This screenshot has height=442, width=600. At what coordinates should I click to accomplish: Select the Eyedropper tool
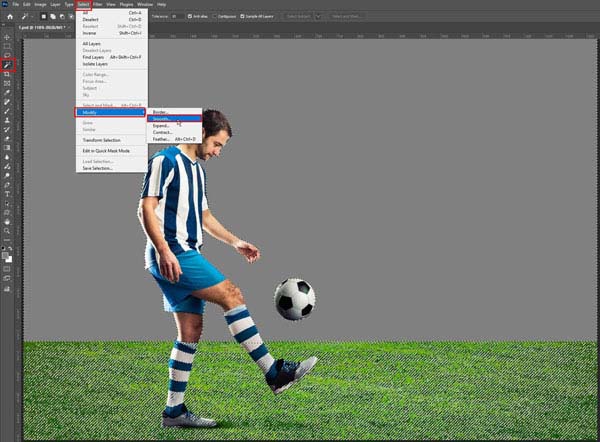(x=7, y=93)
